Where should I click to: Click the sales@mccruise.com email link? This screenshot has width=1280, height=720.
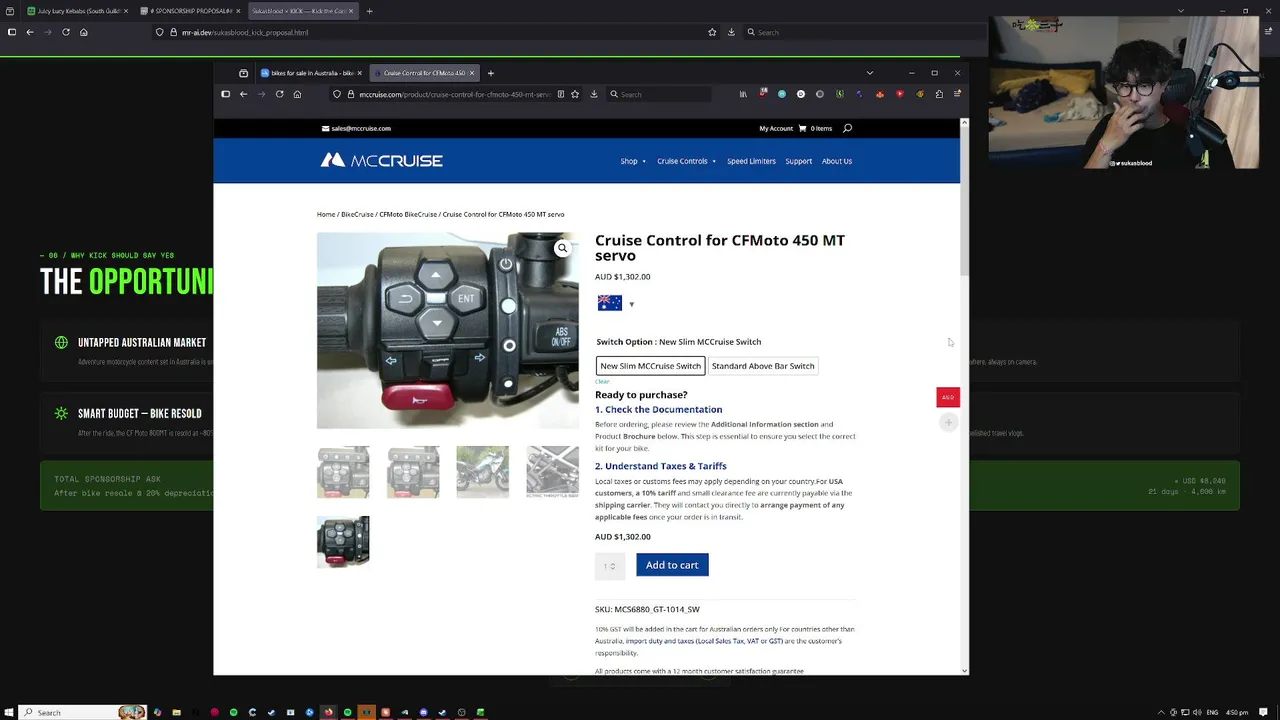coord(356,128)
